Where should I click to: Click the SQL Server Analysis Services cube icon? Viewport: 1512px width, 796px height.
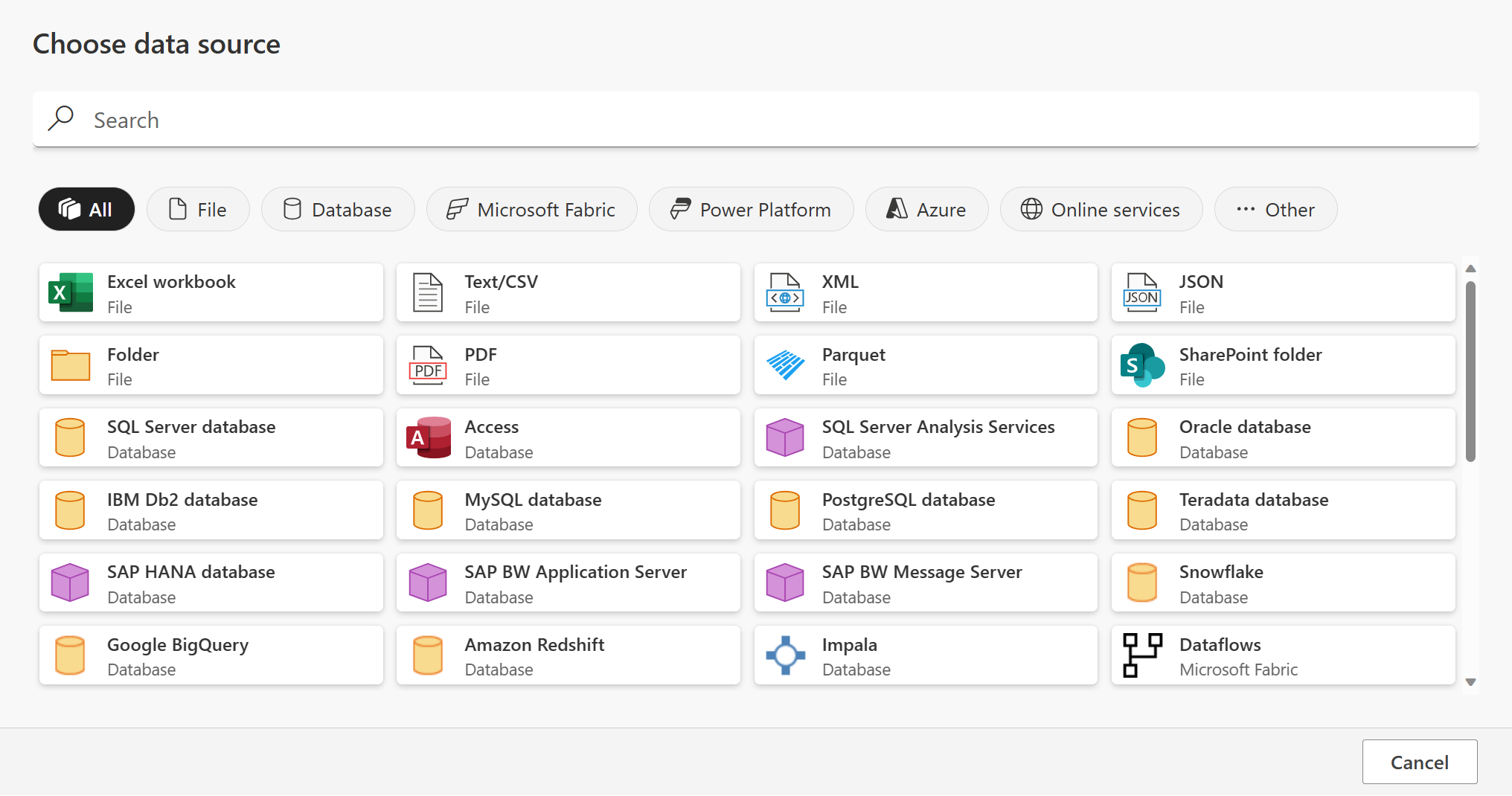pyautogui.click(x=784, y=437)
